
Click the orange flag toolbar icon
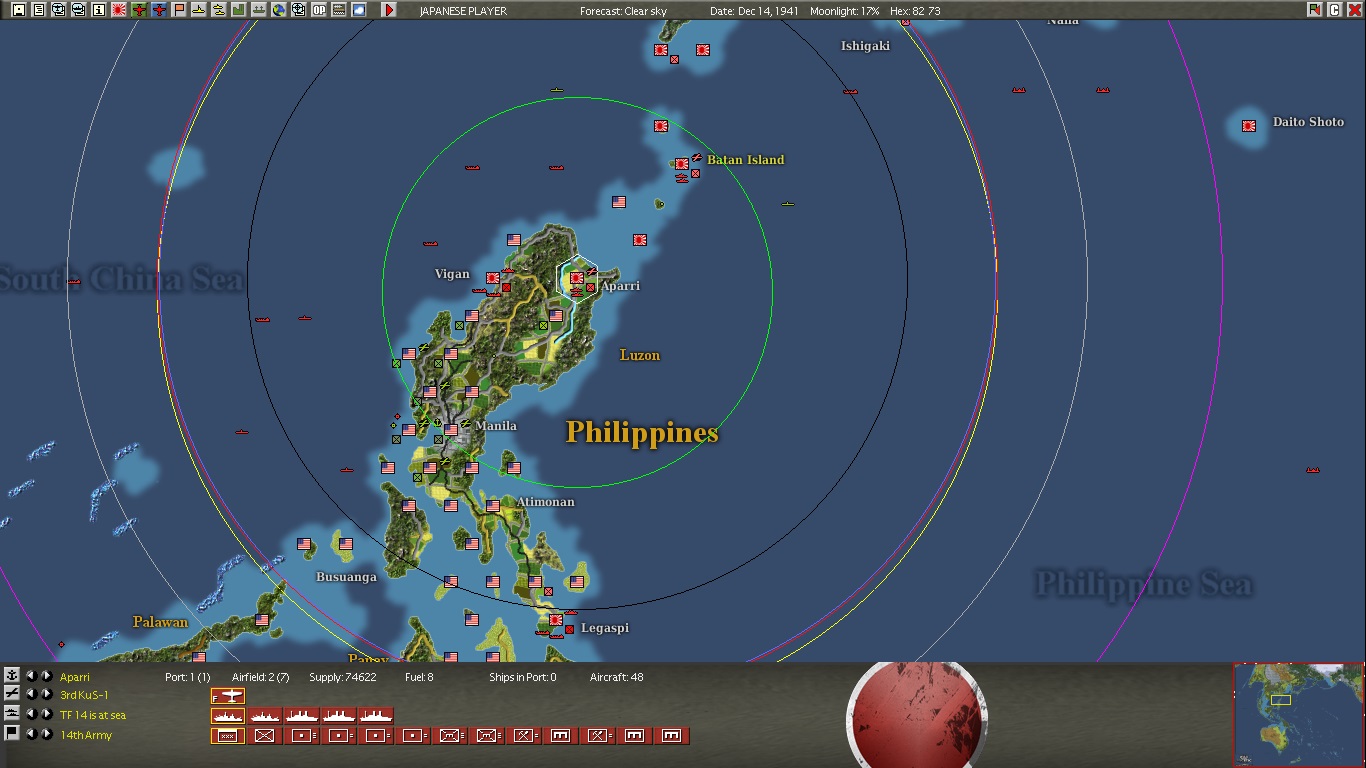[x=178, y=10]
